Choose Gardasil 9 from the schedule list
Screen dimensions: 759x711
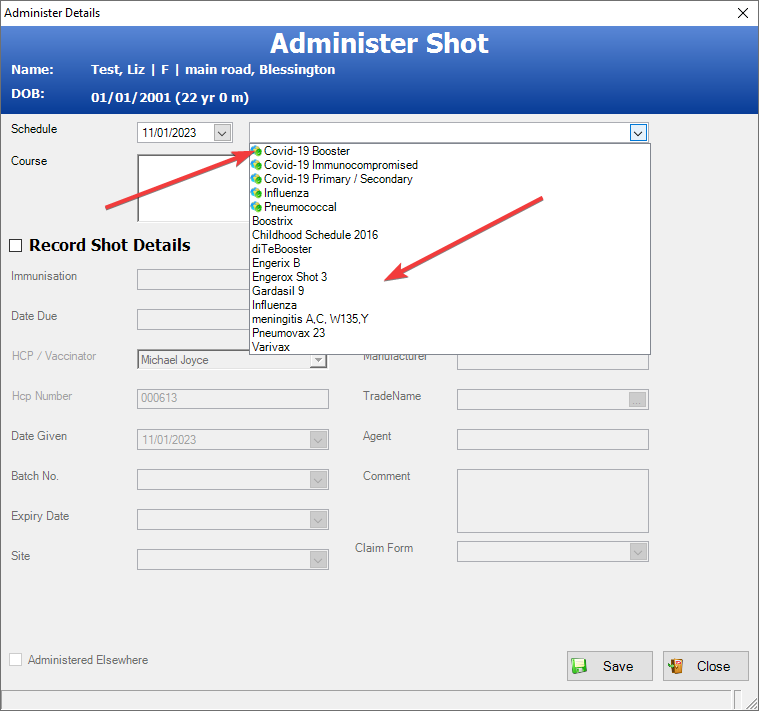[278, 291]
